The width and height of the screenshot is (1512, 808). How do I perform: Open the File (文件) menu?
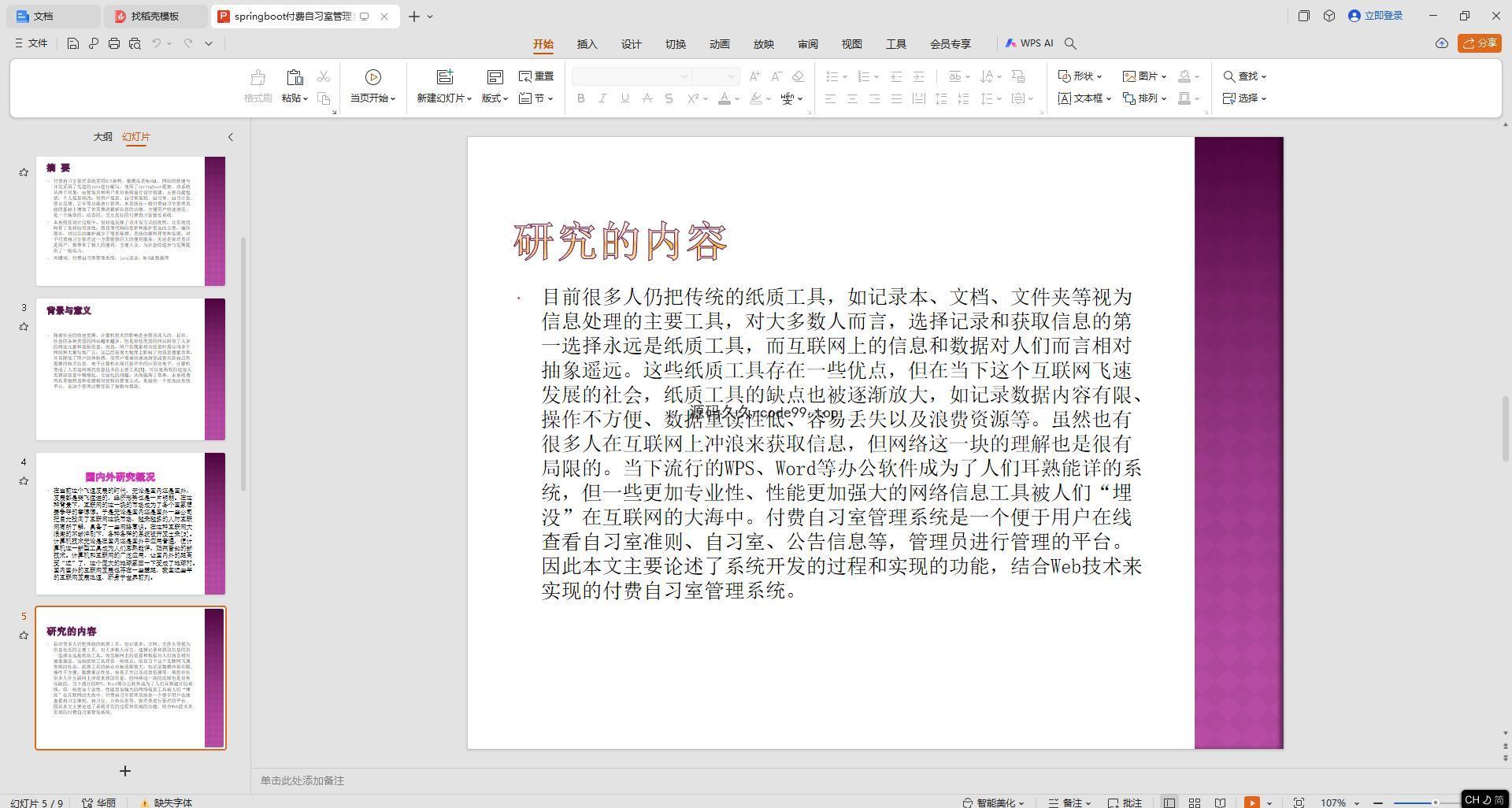tap(31, 43)
